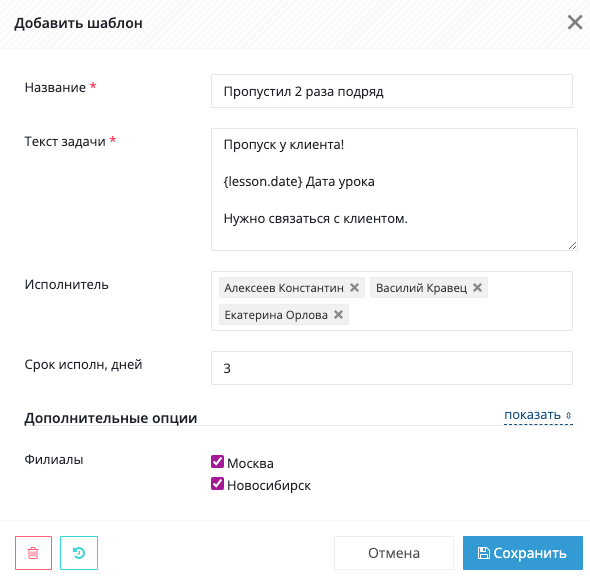Click the red trash delete icon
The height and width of the screenshot is (581, 590).
pos(33,553)
